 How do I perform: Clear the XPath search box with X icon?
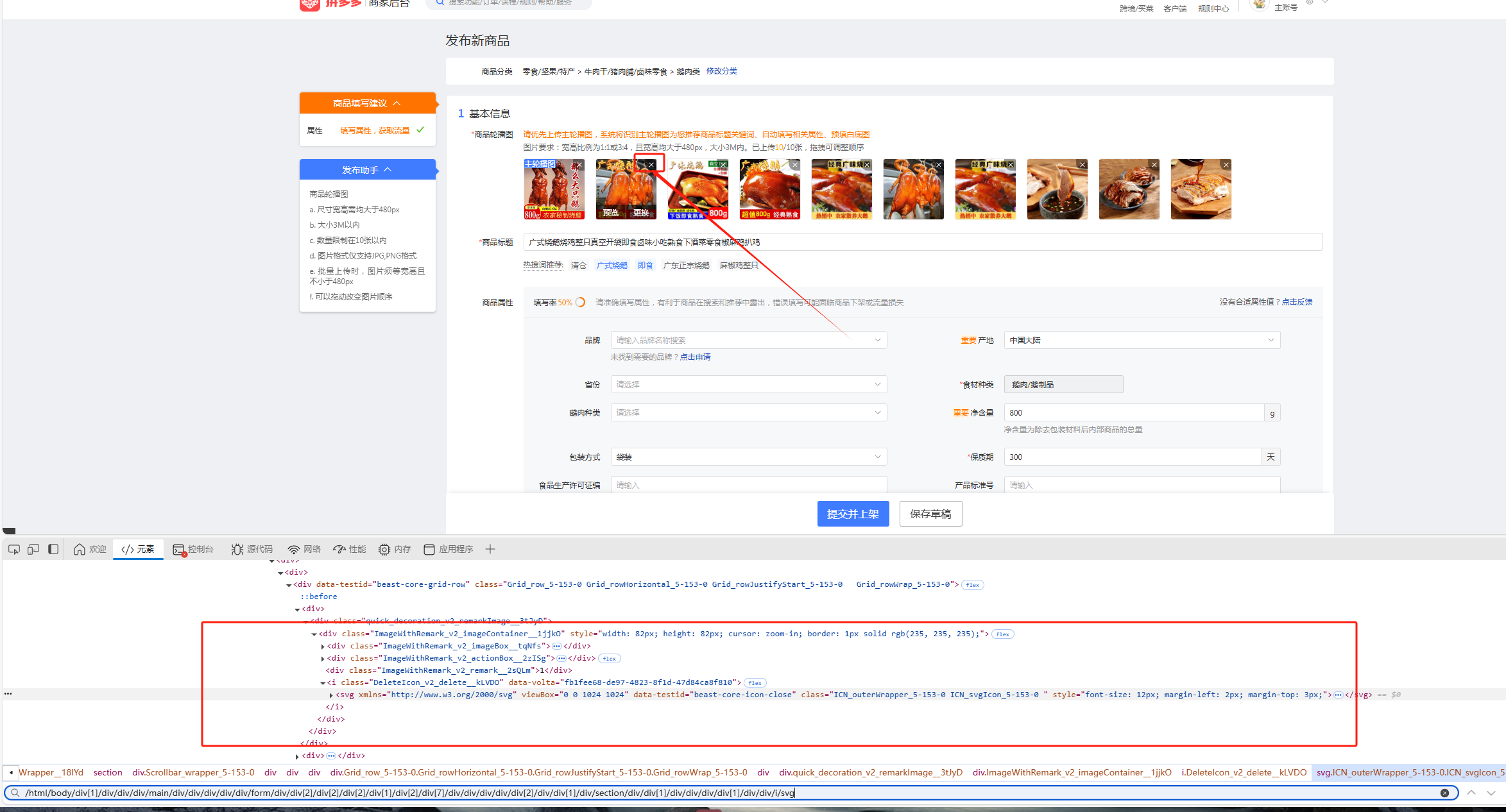pos(1444,793)
